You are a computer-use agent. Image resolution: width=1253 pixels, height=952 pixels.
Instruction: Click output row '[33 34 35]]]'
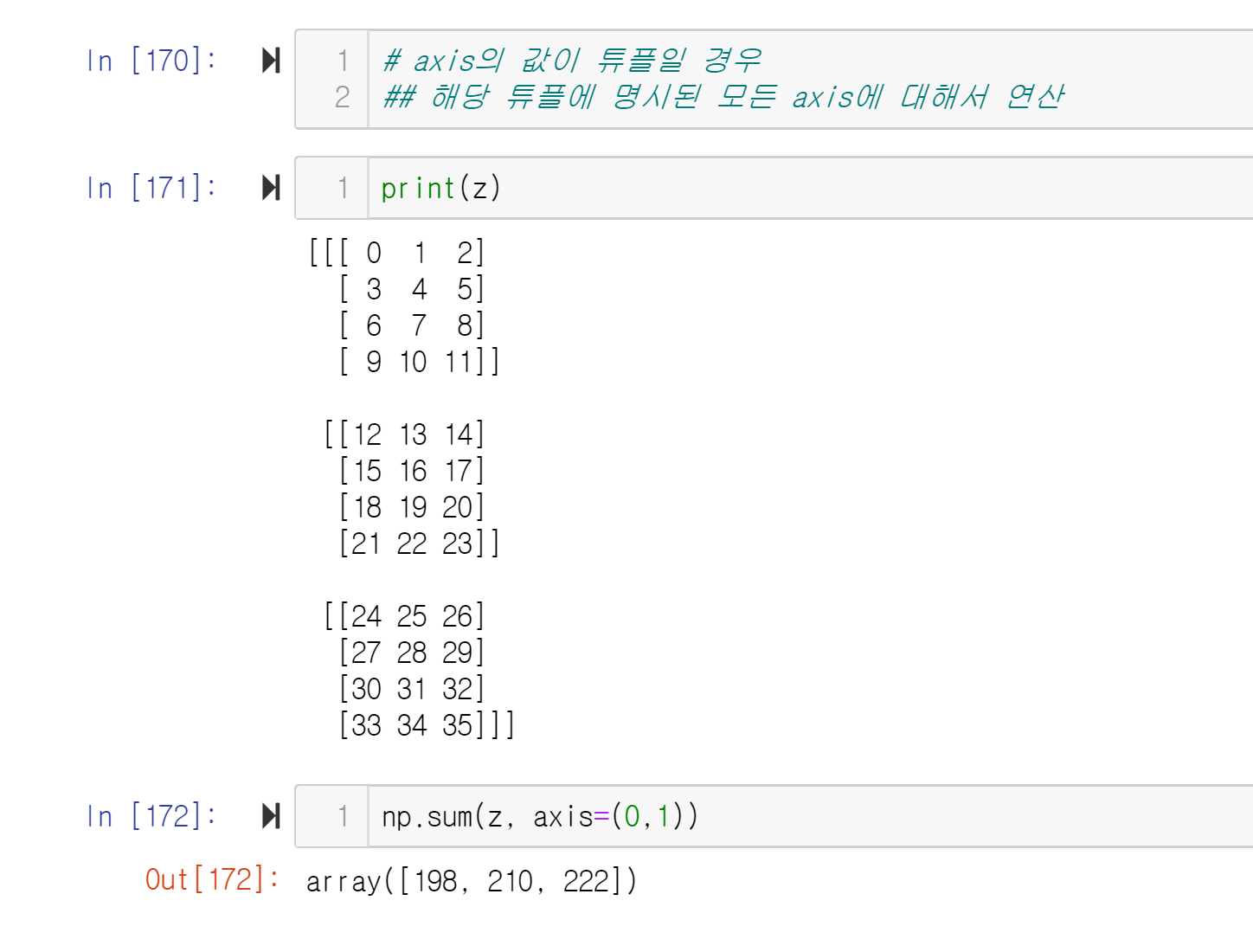coord(427,725)
